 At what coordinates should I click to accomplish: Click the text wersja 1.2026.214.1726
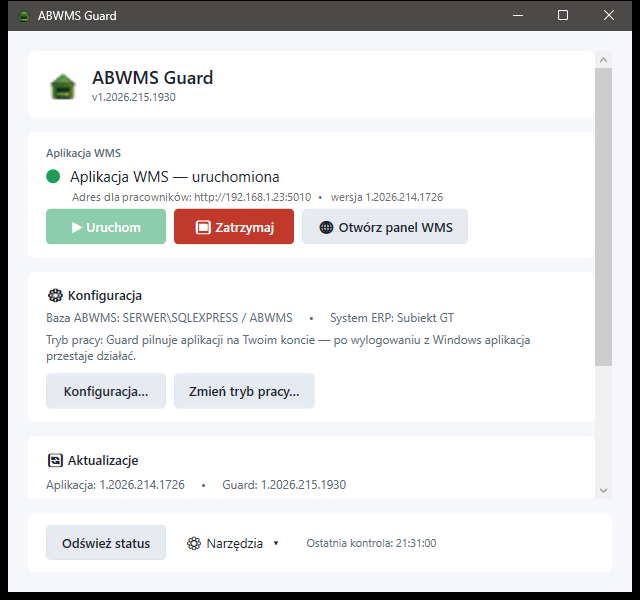(387, 197)
